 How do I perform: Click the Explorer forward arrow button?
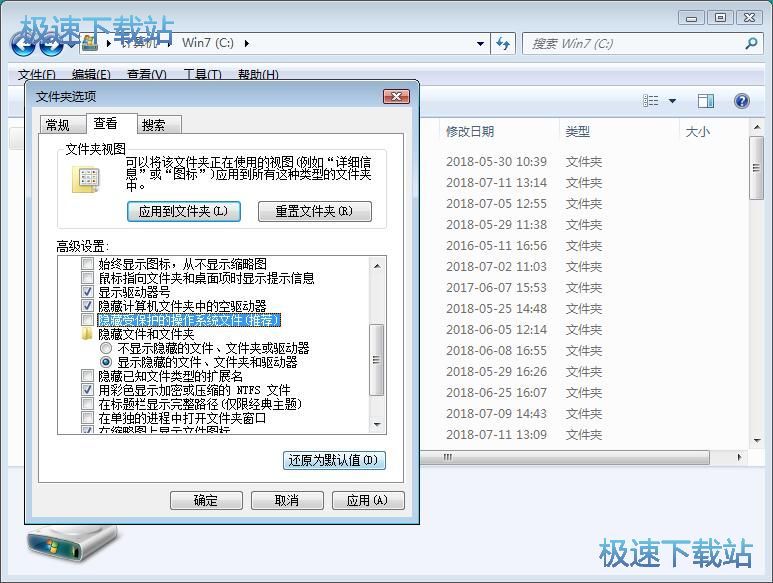(51, 45)
